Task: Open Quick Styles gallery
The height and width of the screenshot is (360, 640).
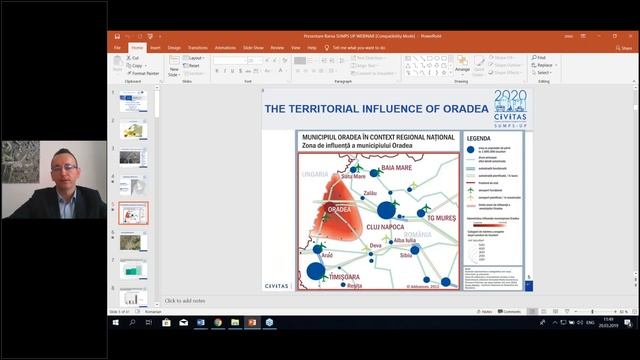Action: coord(479,66)
